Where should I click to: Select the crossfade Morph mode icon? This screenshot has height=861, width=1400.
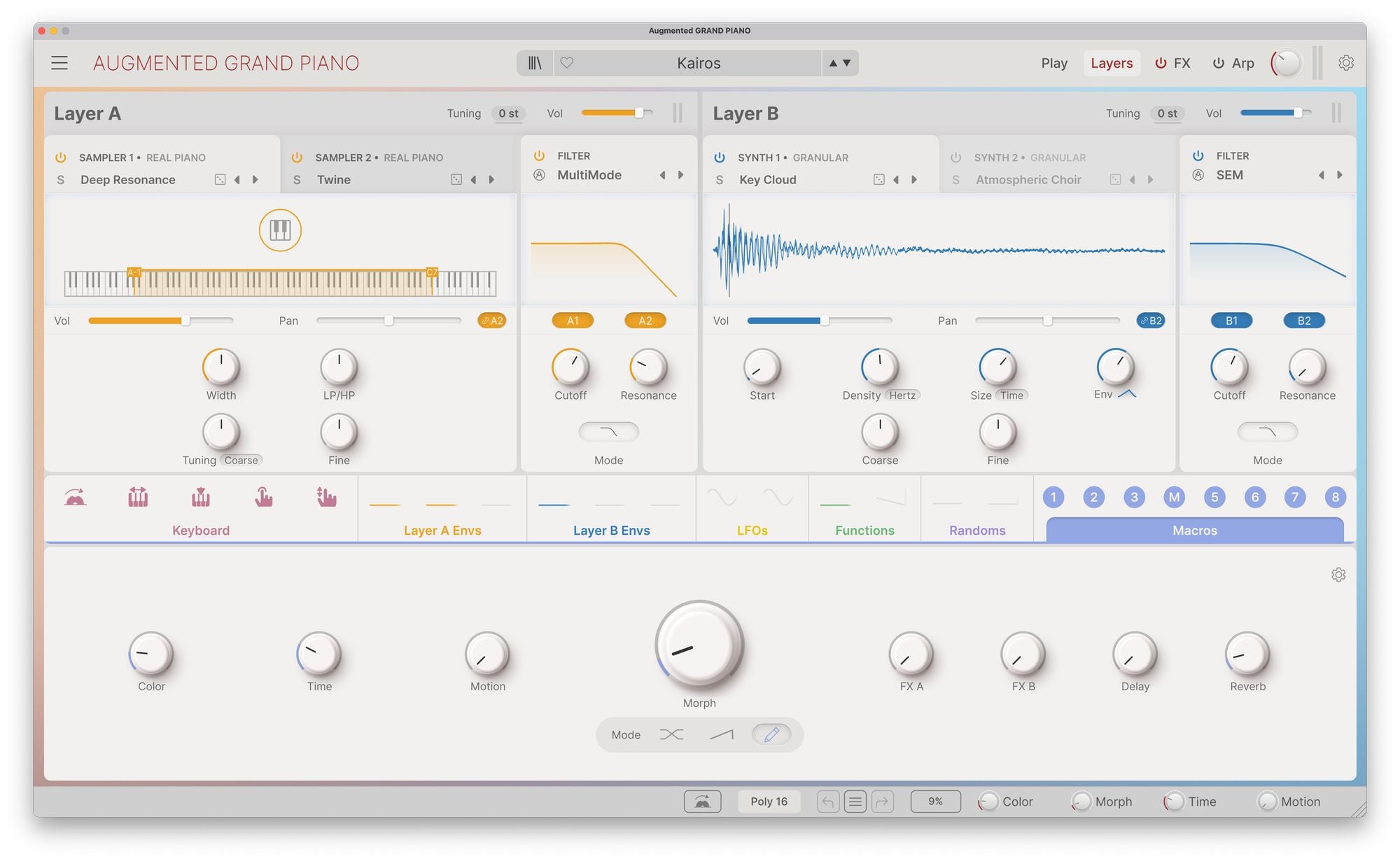(671, 734)
